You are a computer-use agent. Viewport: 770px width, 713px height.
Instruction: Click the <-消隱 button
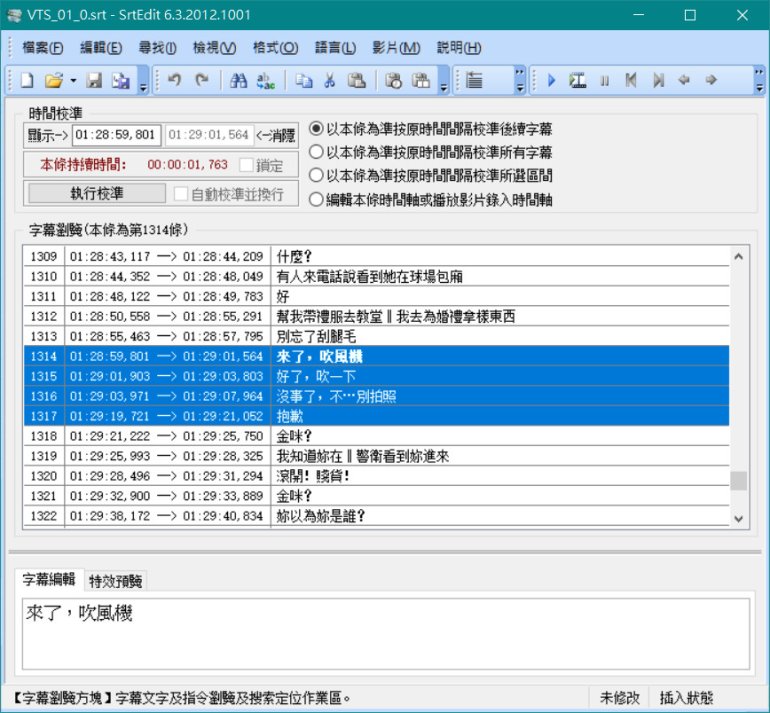click(276, 136)
